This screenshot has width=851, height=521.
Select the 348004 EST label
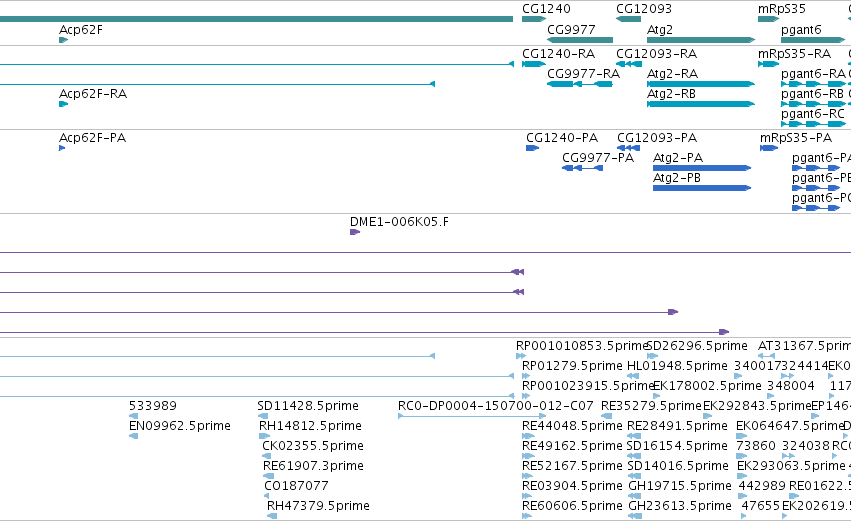791,386
